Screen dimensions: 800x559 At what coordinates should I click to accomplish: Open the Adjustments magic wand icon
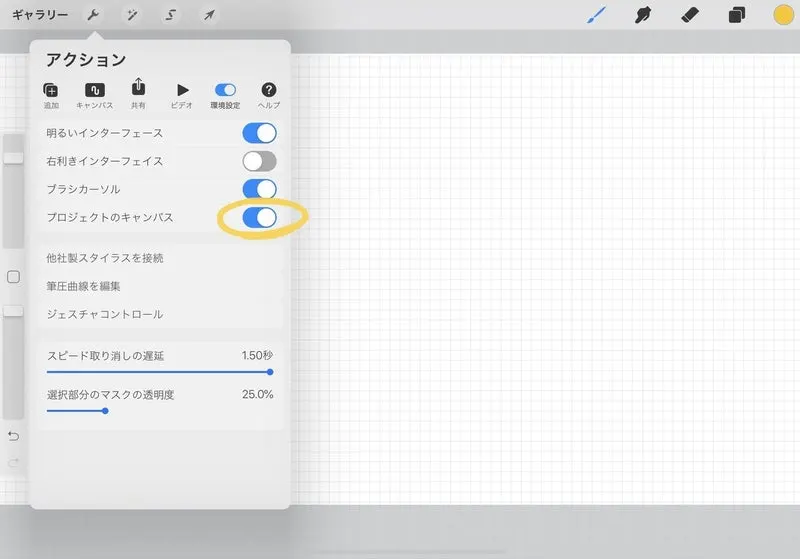pyautogui.click(x=132, y=15)
